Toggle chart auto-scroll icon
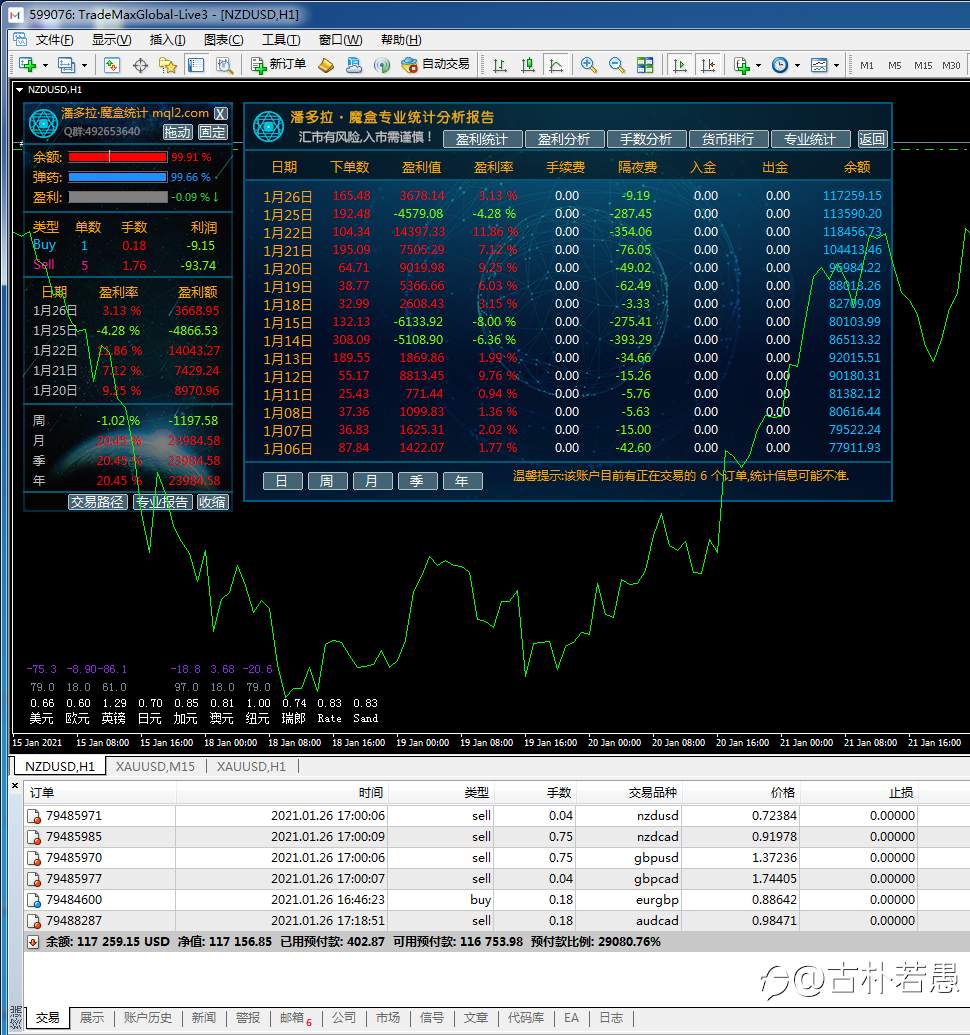The image size is (970, 1035). [679, 65]
